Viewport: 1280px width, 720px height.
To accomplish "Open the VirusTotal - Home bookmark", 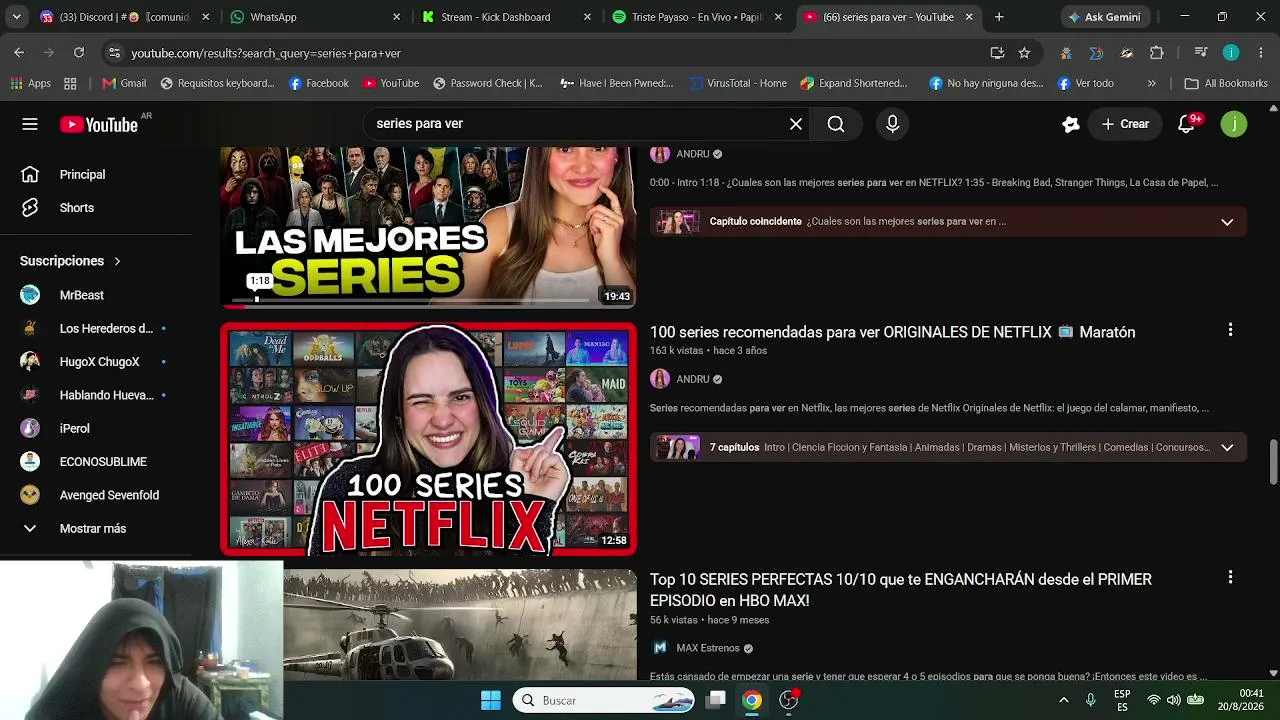I will pyautogui.click(x=738, y=84).
